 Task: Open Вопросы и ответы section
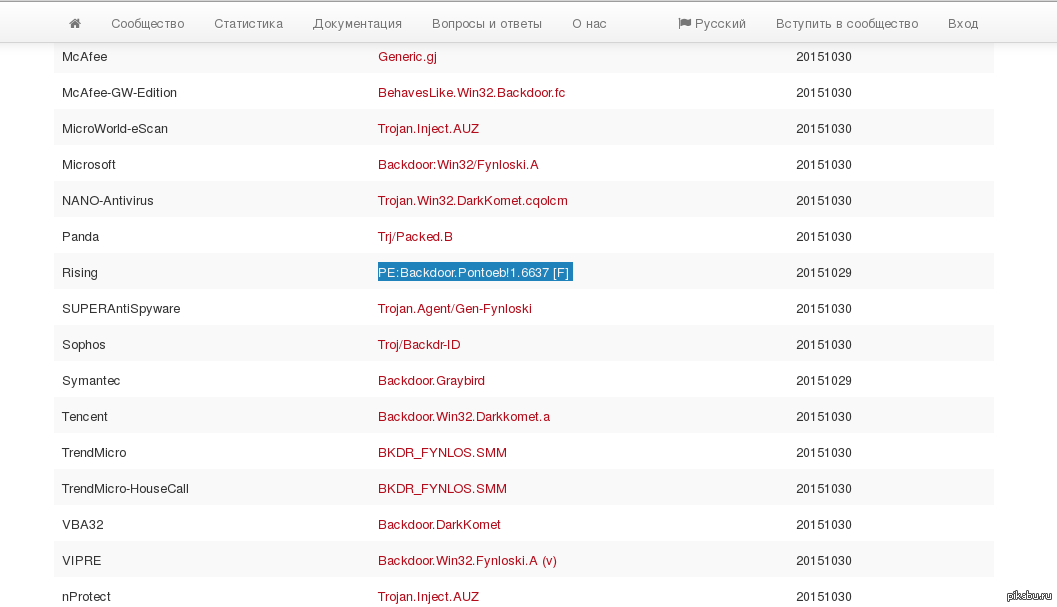(x=486, y=23)
